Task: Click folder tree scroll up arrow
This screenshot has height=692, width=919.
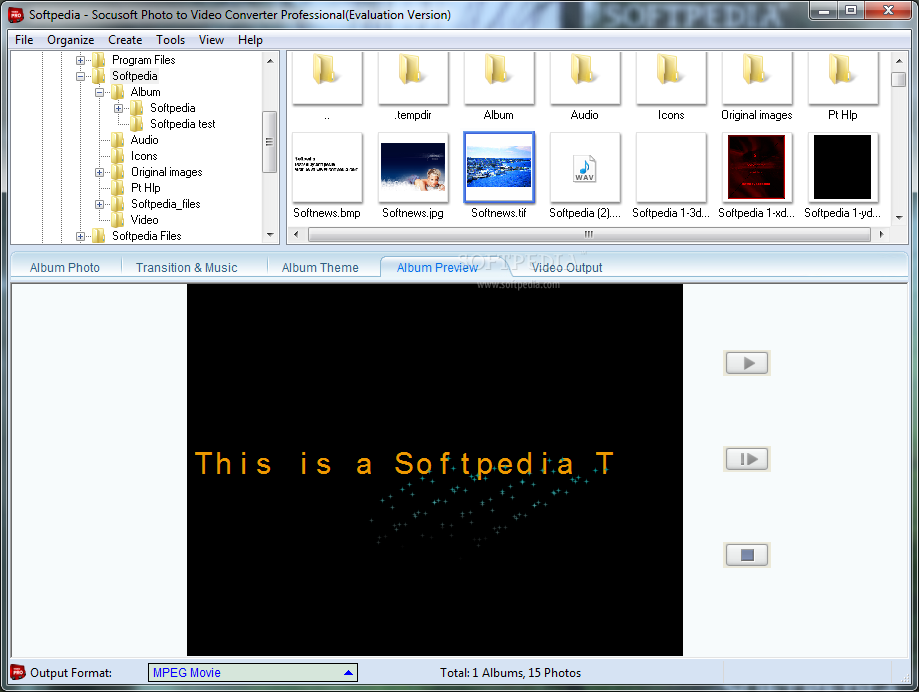Action: (270, 60)
